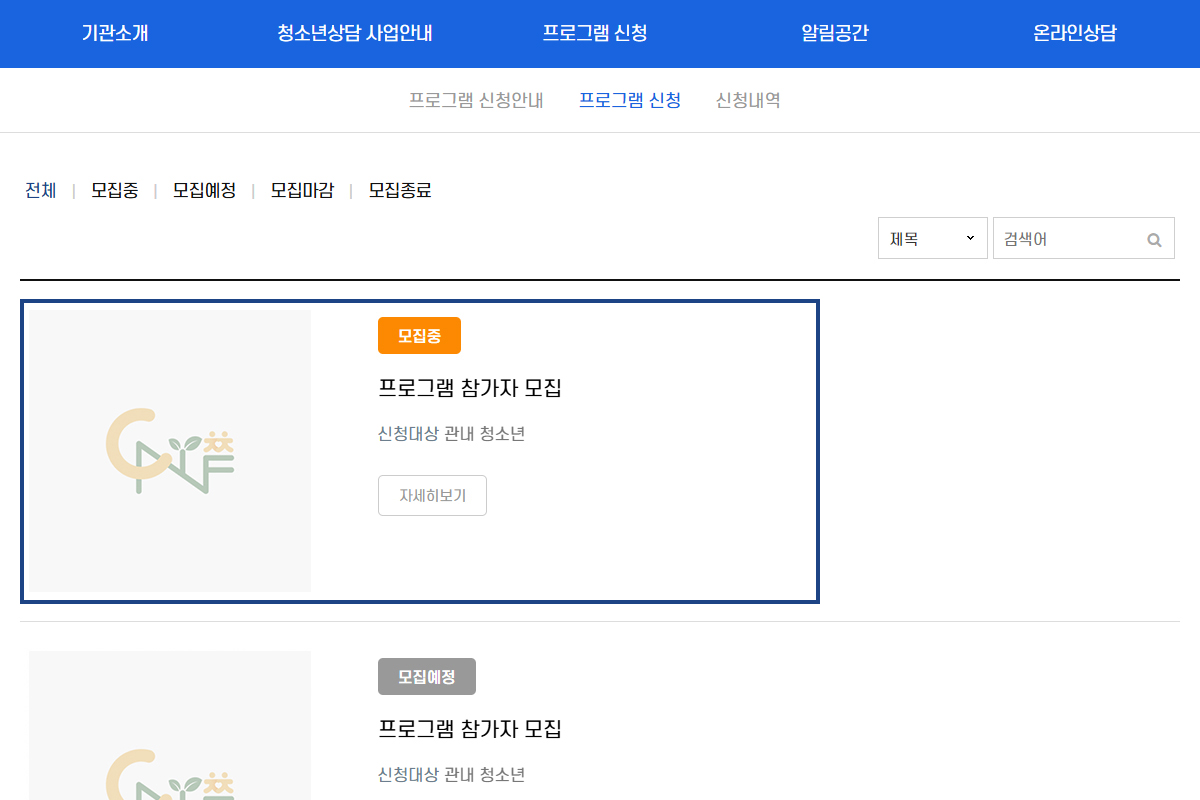Show 전체 programs filter

point(41,190)
